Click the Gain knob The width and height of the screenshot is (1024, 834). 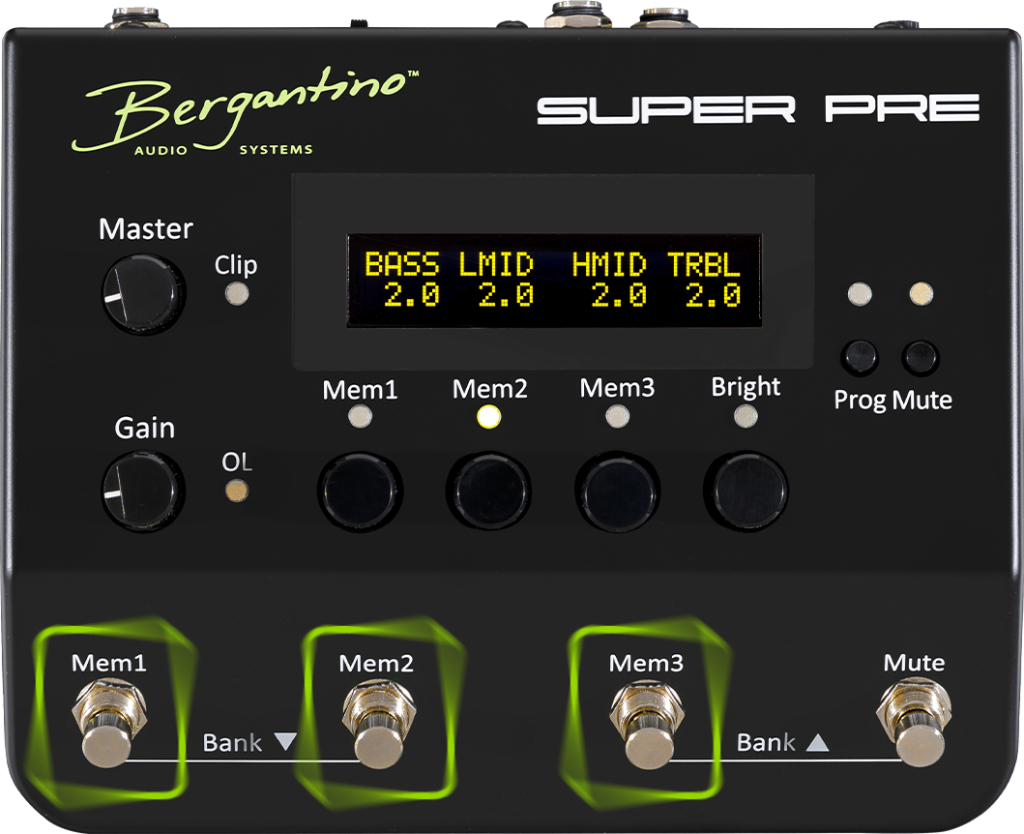point(143,492)
